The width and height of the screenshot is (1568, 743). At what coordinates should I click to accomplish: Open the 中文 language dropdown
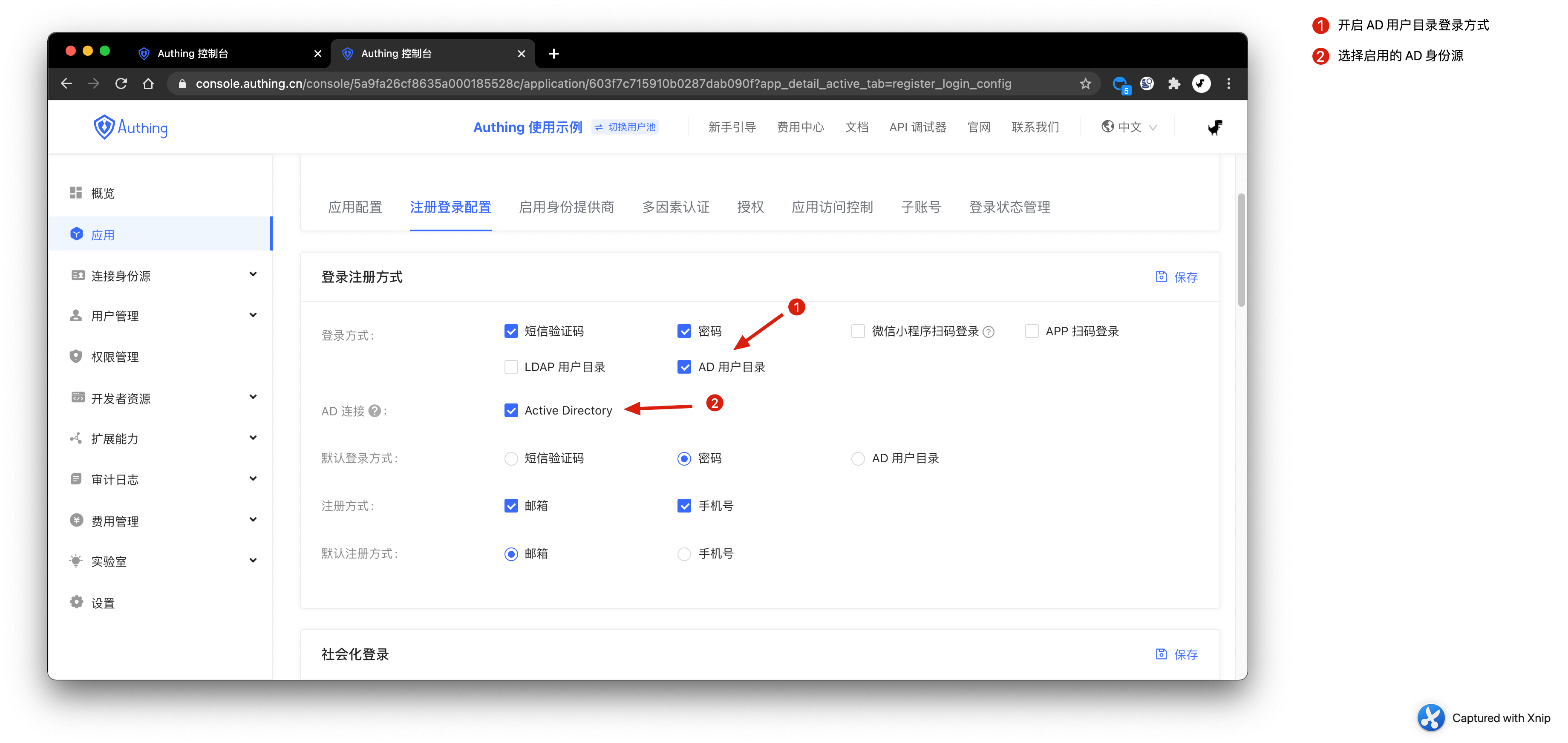1129,127
